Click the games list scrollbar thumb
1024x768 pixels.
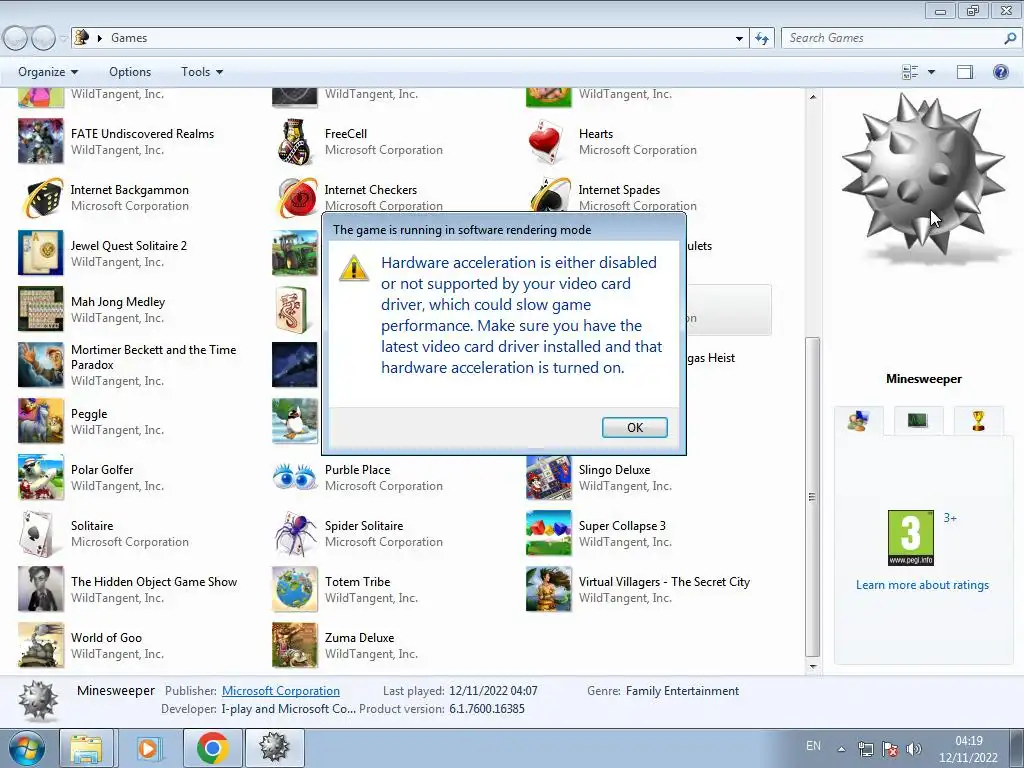[812, 498]
